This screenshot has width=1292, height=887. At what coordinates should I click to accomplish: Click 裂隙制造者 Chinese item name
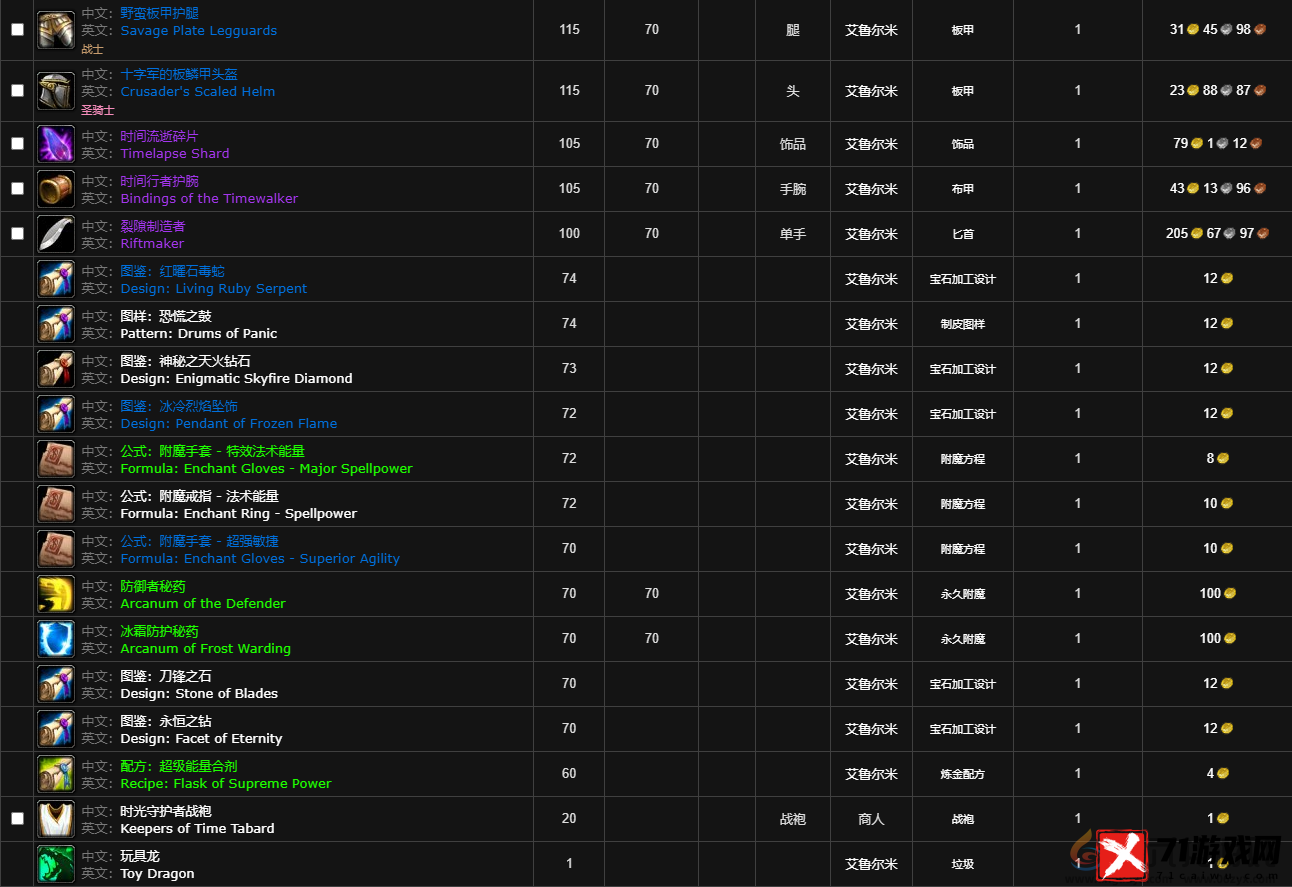coord(153,226)
